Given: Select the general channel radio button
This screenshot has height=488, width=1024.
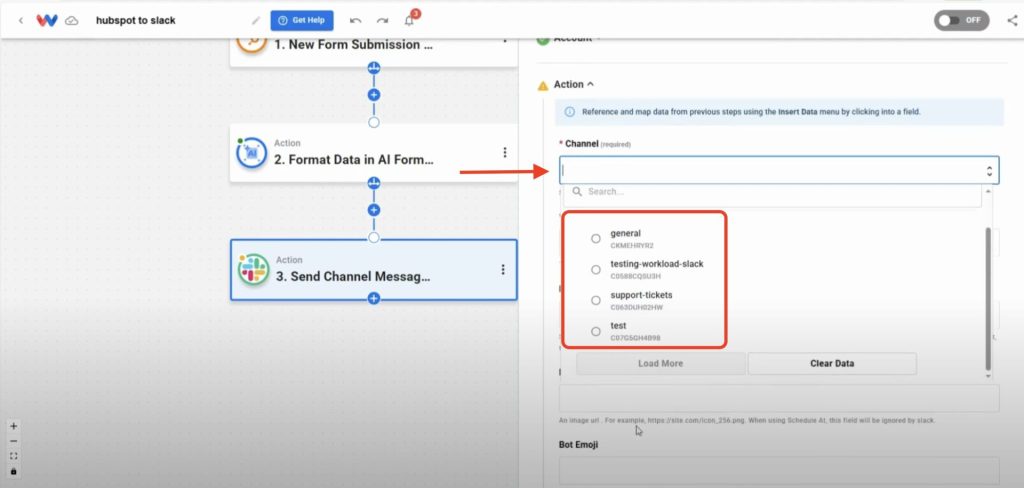Looking at the screenshot, I should (596, 238).
